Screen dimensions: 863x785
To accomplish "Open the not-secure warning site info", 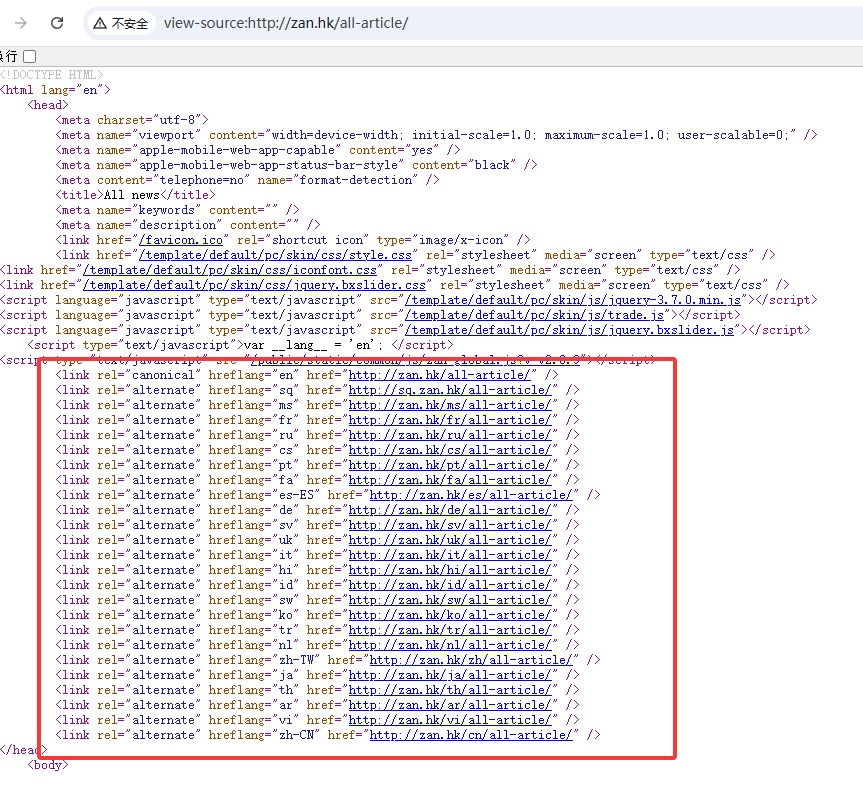I will [x=121, y=23].
